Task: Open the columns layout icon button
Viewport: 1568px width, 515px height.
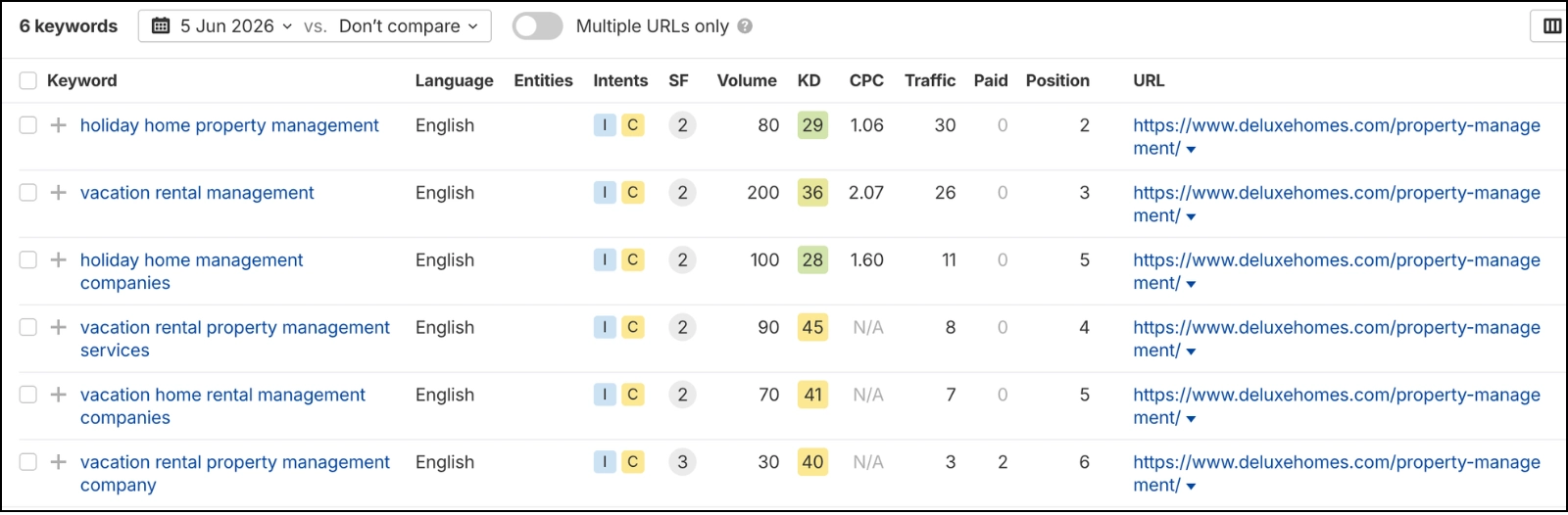Action: click(x=1551, y=26)
